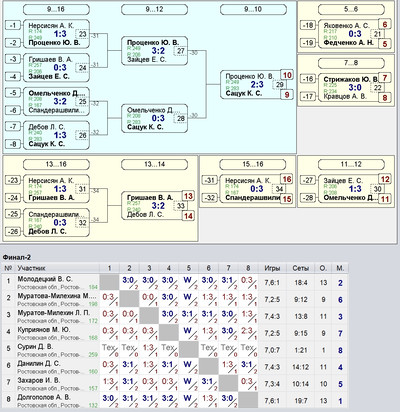400x412 pixels.
Task: Select seed box -18 by Яковенко
Action: coord(308,25)
